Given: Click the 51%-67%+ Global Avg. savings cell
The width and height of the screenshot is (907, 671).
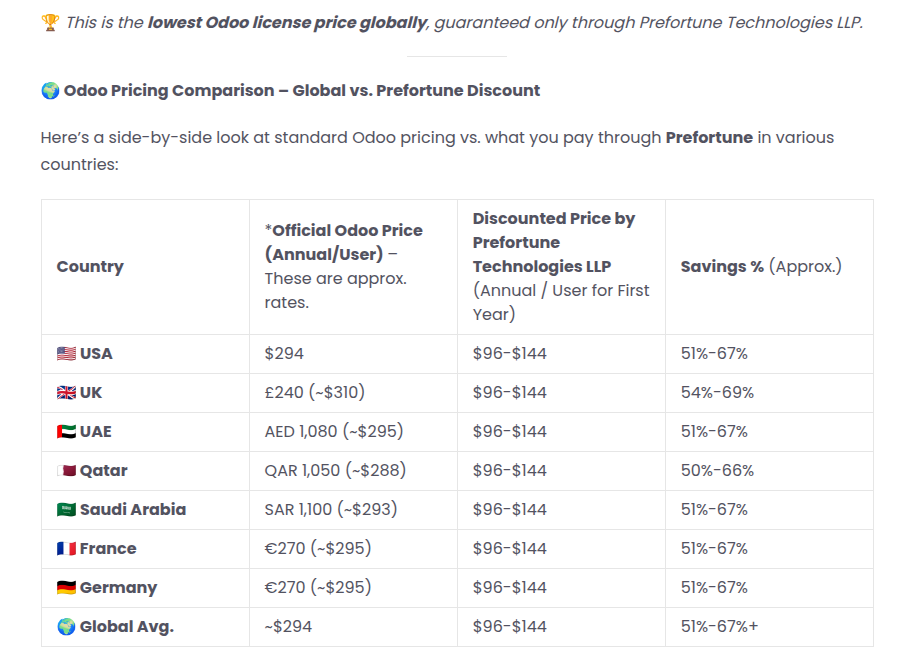Looking at the screenshot, I should (720, 626).
